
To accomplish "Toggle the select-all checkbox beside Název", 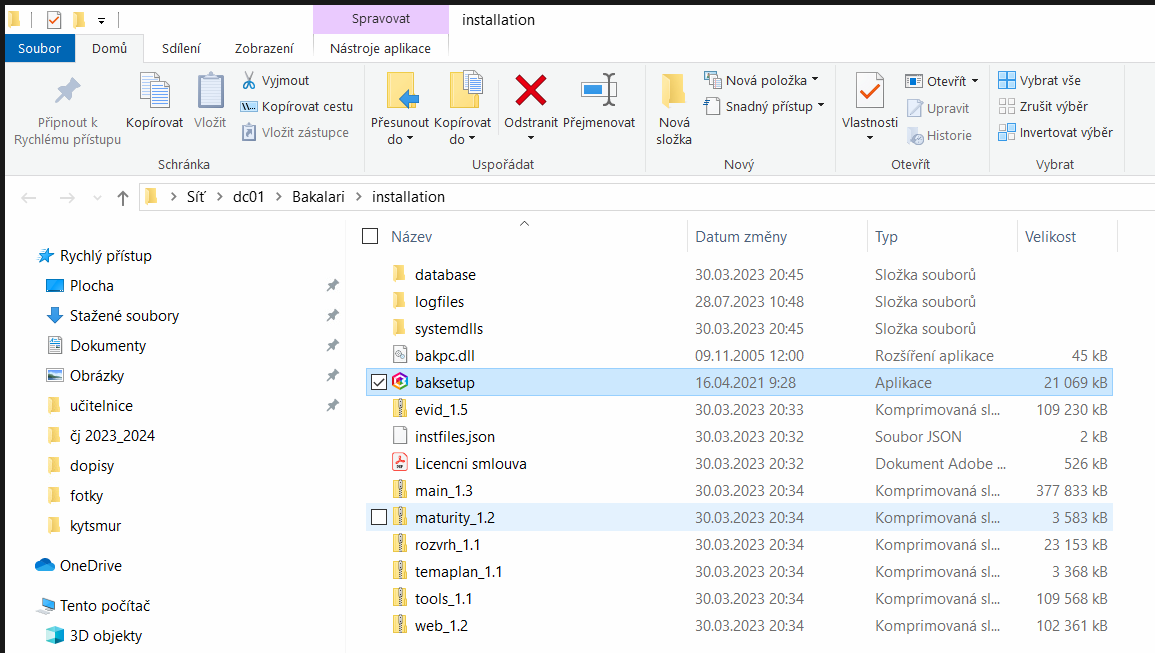I will tap(370, 236).
